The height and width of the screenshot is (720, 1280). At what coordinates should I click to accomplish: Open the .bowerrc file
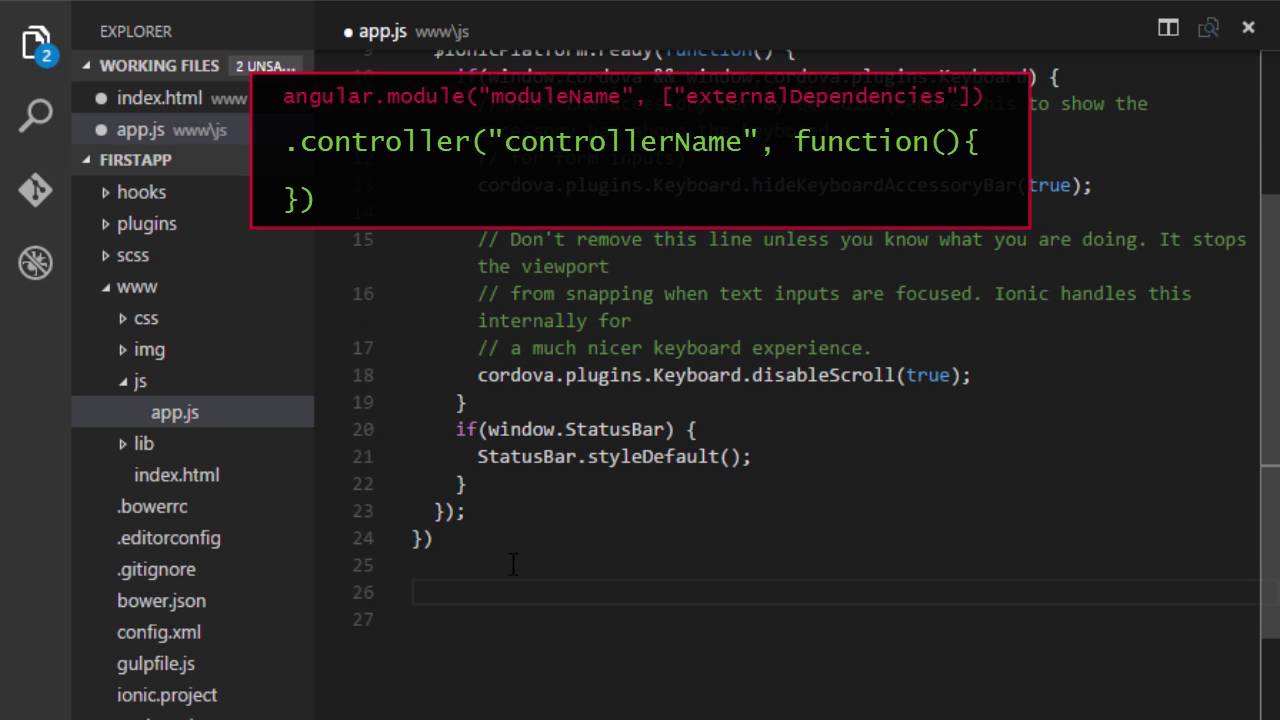(152, 507)
